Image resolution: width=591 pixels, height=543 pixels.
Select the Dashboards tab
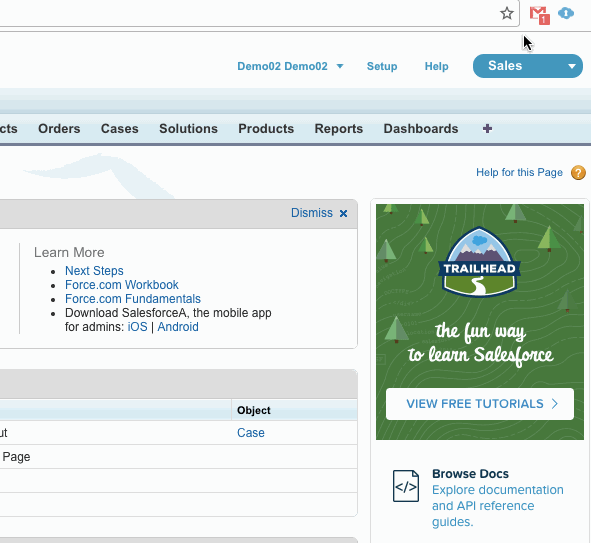[x=421, y=129]
